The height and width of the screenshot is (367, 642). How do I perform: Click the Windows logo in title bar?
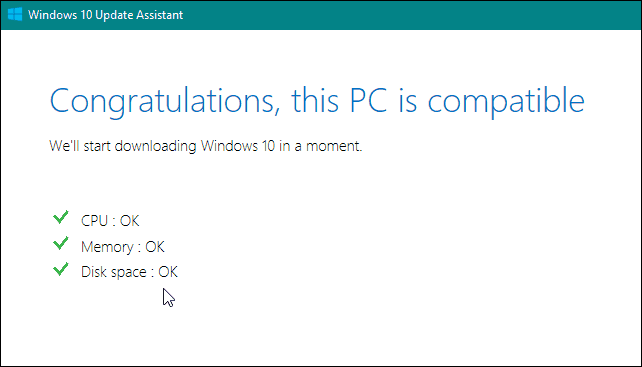tap(15, 15)
